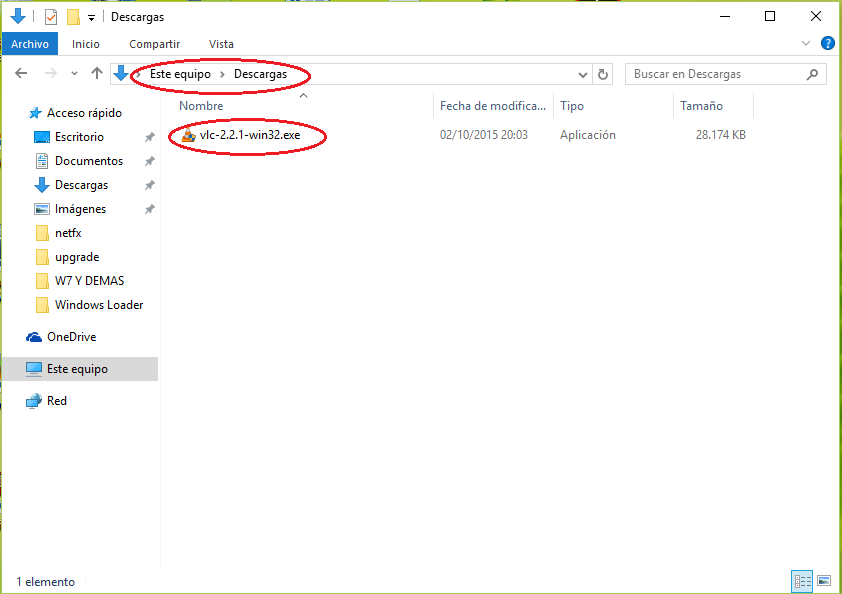Click the Descargas window title bar icon
Viewport: 842px width, 594px height.
coord(18,16)
